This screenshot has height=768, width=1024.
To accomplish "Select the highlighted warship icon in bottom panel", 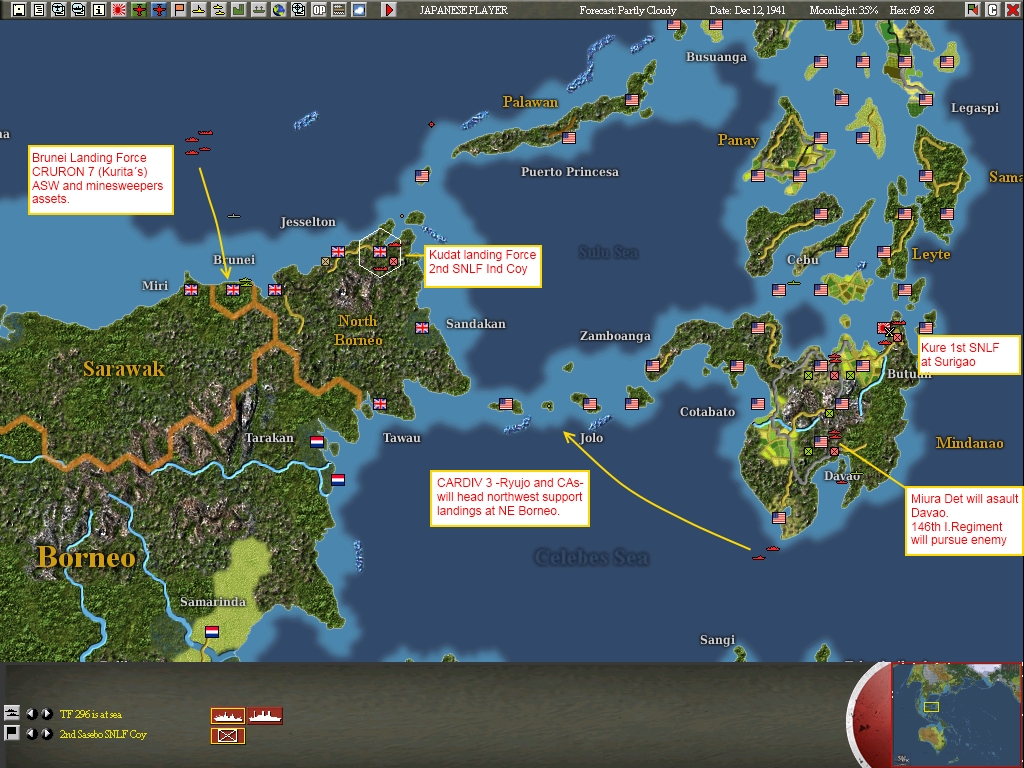I will pyautogui.click(x=228, y=716).
